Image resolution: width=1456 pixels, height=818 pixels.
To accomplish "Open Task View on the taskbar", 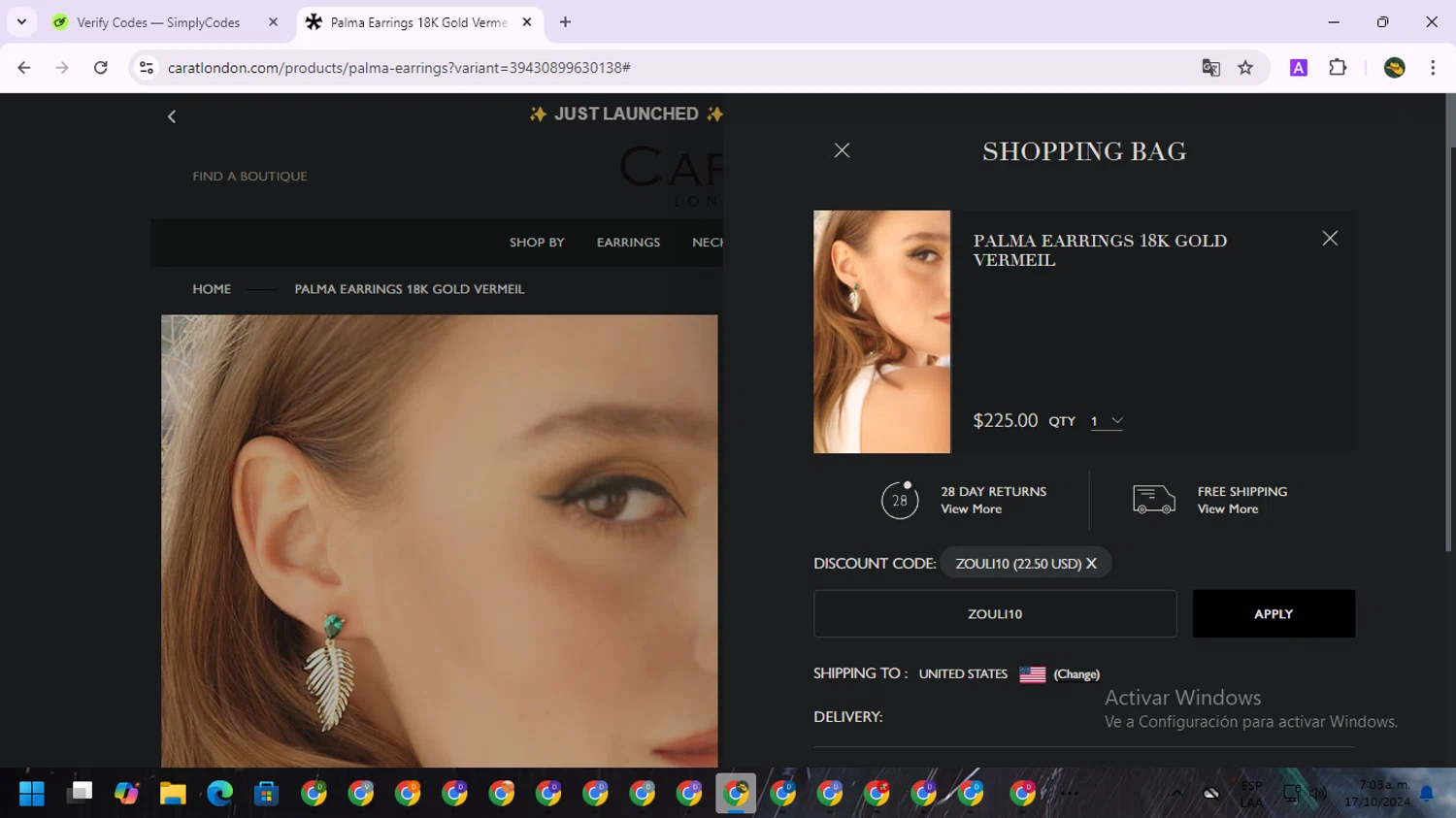I will (81, 794).
